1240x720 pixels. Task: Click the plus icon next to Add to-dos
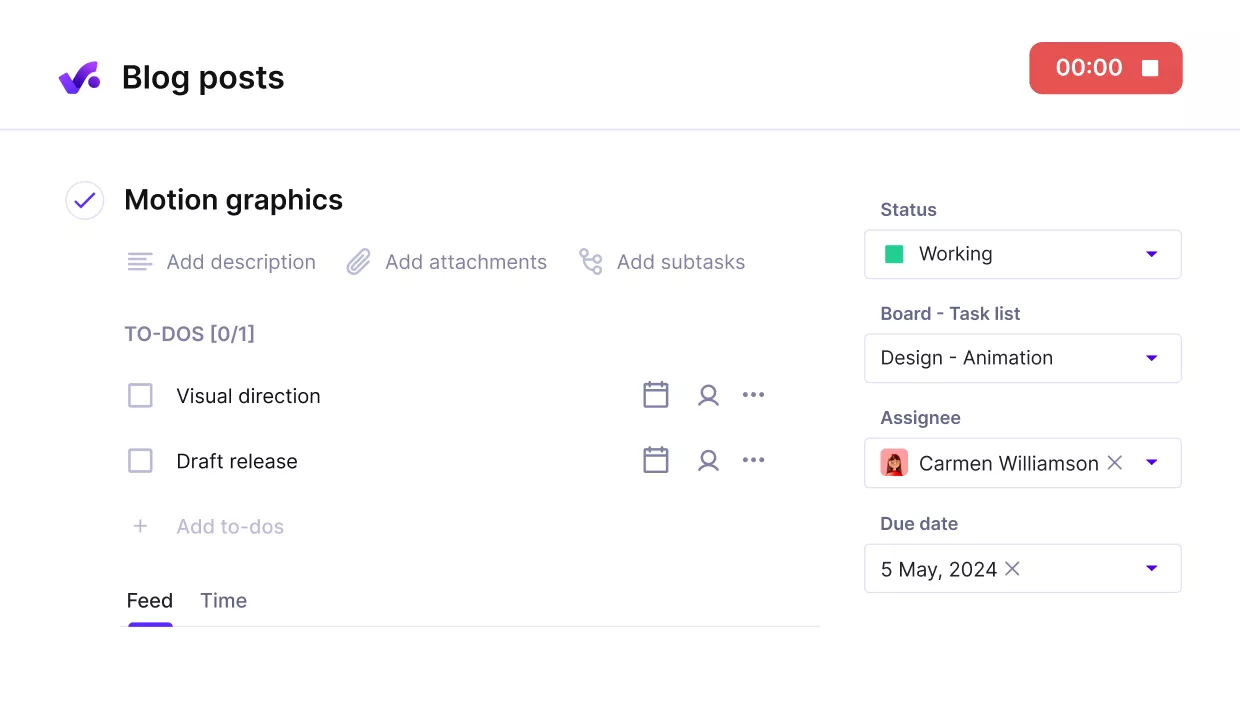pos(140,526)
